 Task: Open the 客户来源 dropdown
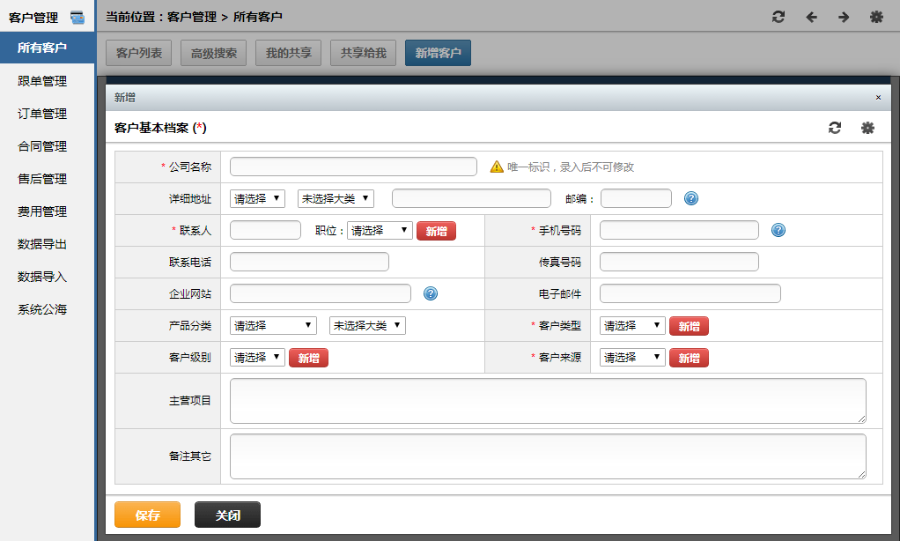[x=633, y=357]
